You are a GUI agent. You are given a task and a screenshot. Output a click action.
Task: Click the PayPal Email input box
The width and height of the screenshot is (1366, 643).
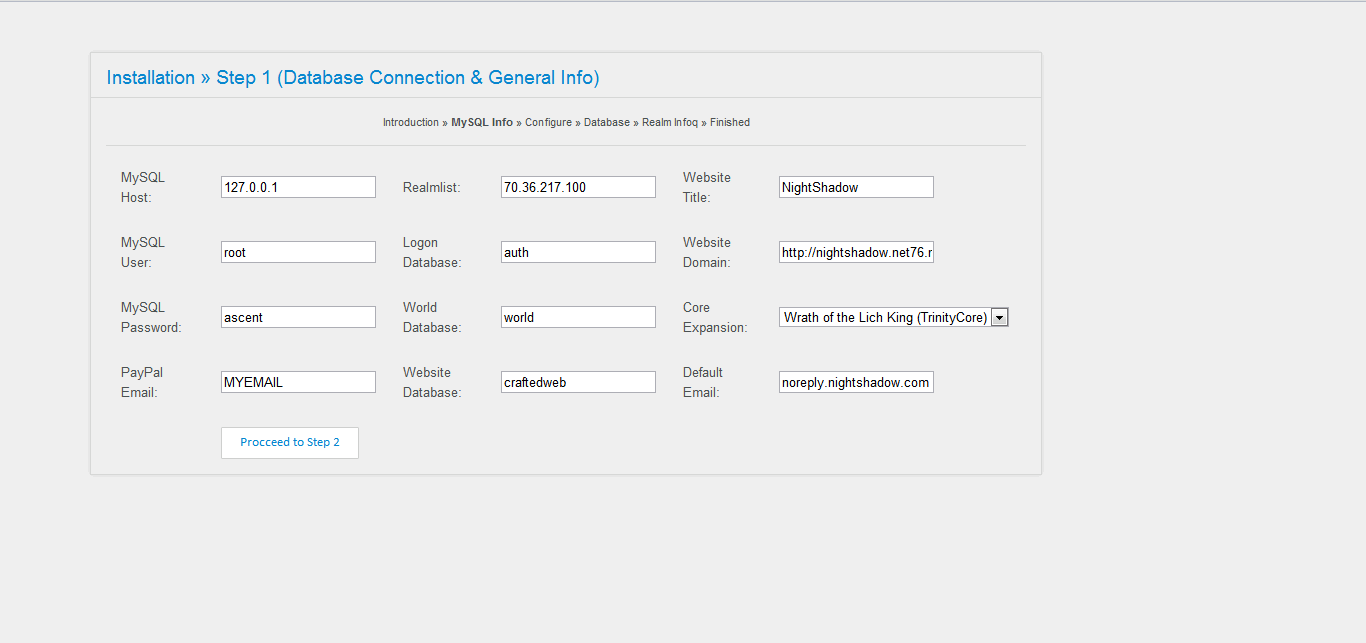pyautogui.click(x=298, y=382)
